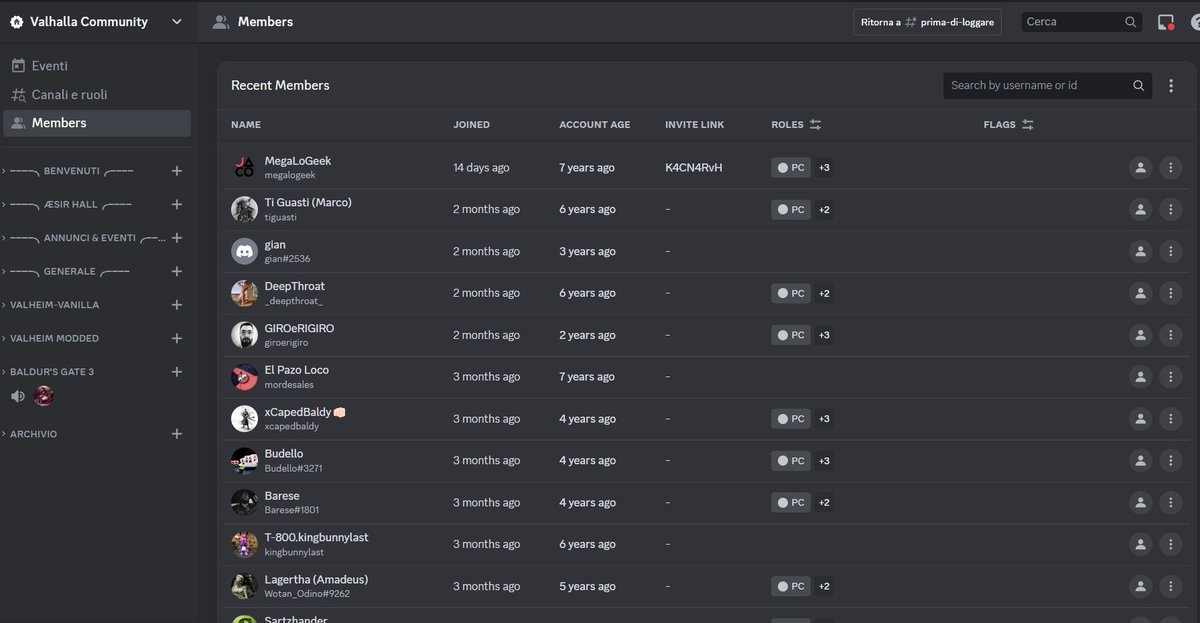Screen dimensions: 1200x623
Task: Click your user avatar in the top-right corner
Action: point(1193,20)
